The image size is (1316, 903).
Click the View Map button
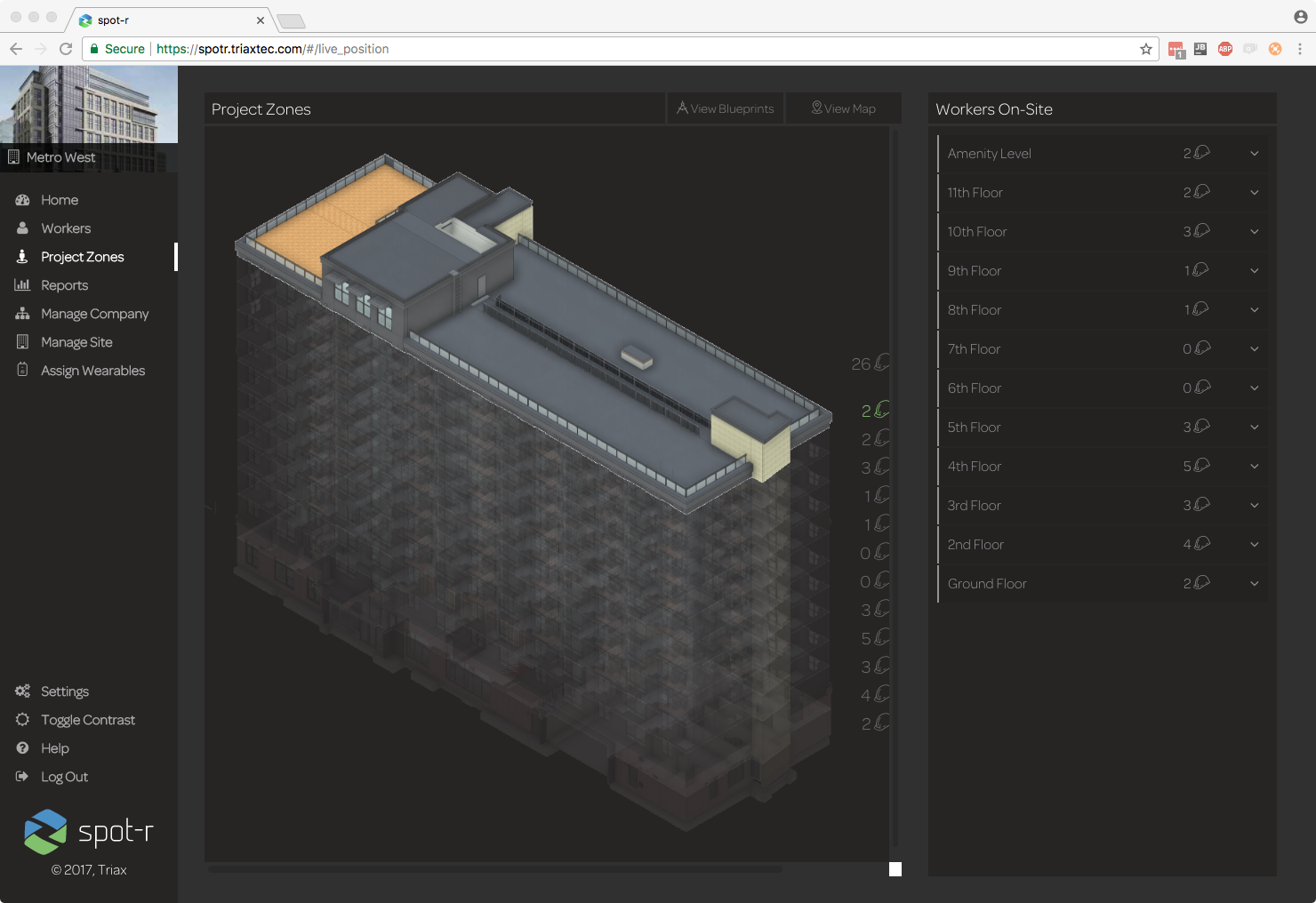point(843,108)
